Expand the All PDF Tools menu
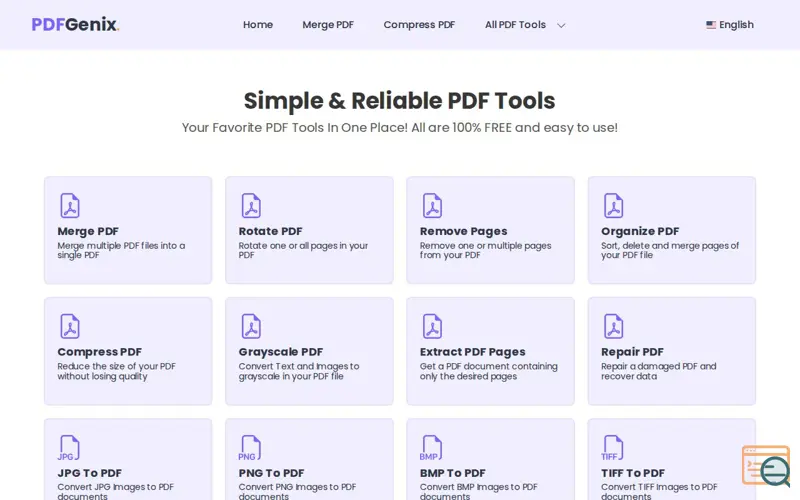 click(x=524, y=24)
